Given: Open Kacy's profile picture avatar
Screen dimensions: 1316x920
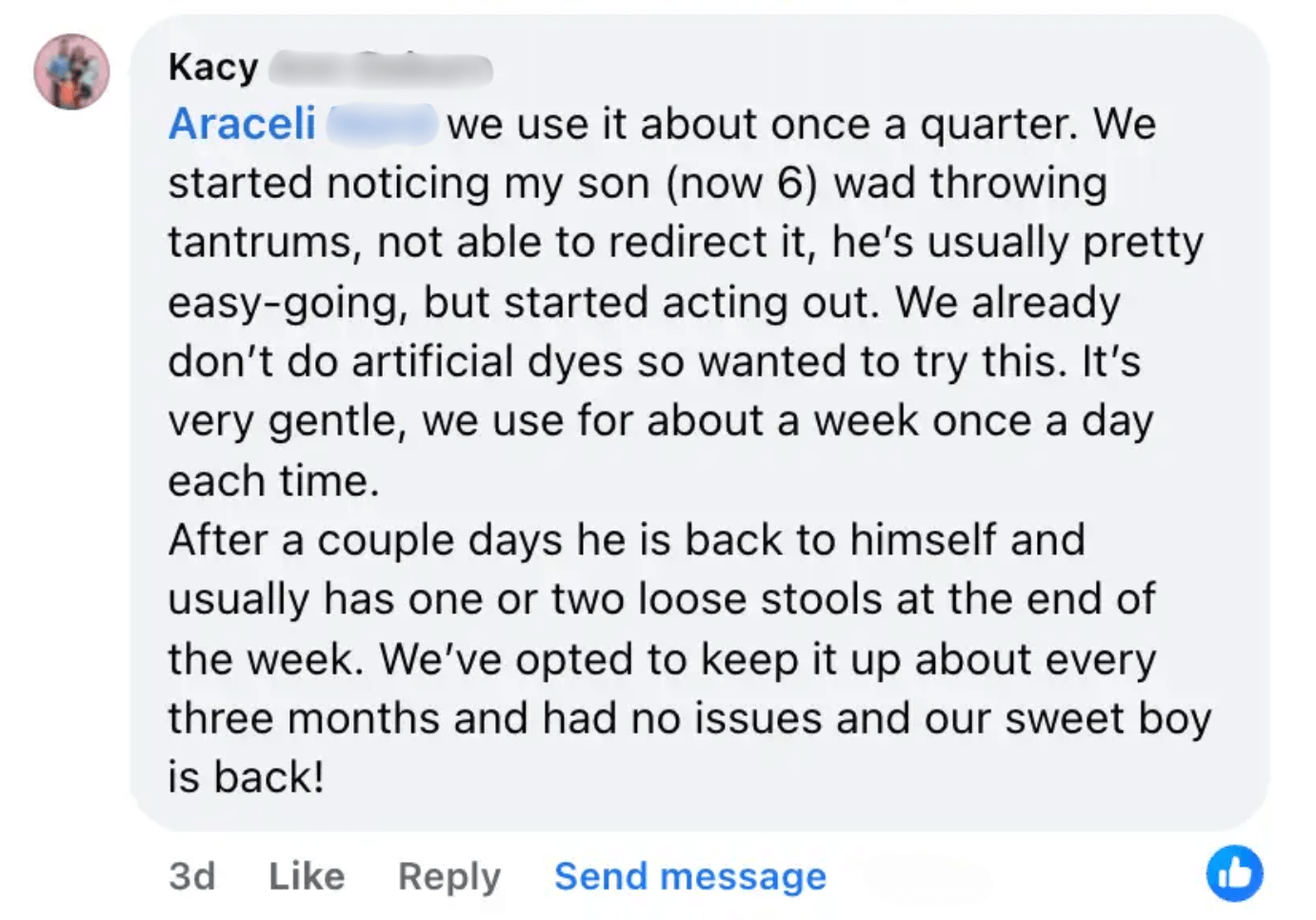Looking at the screenshot, I should tap(71, 71).
